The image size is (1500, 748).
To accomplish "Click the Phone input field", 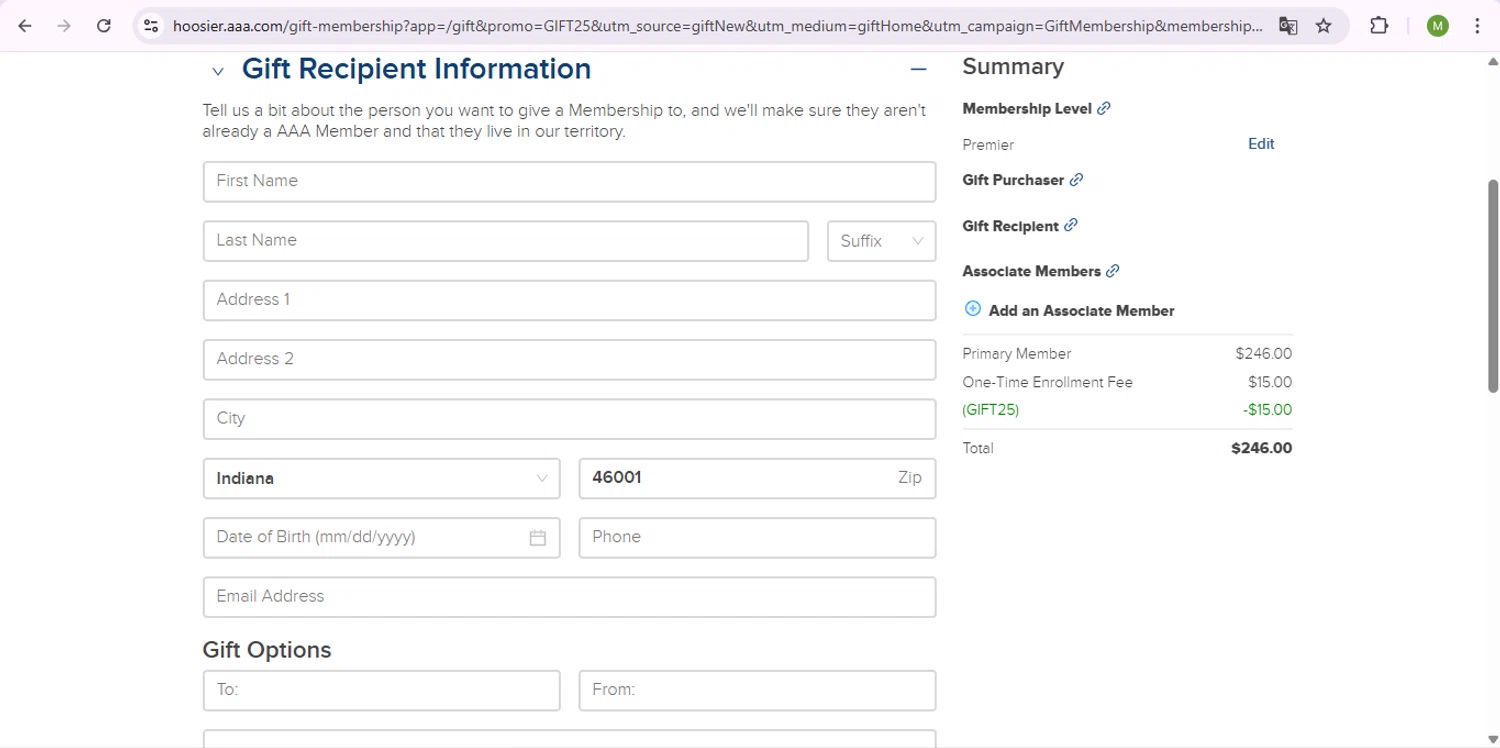I will click(x=757, y=537).
